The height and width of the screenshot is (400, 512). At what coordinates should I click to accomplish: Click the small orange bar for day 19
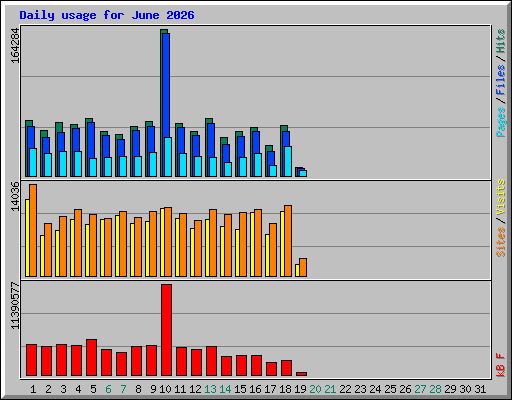pos(303,267)
